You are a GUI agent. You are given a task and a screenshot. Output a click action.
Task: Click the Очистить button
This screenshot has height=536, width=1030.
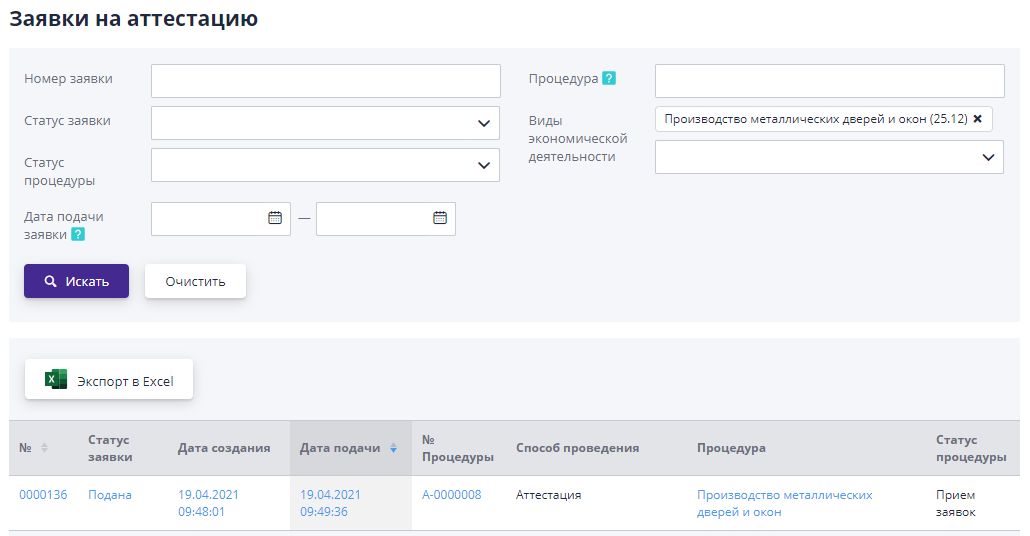[x=195, y=281]
